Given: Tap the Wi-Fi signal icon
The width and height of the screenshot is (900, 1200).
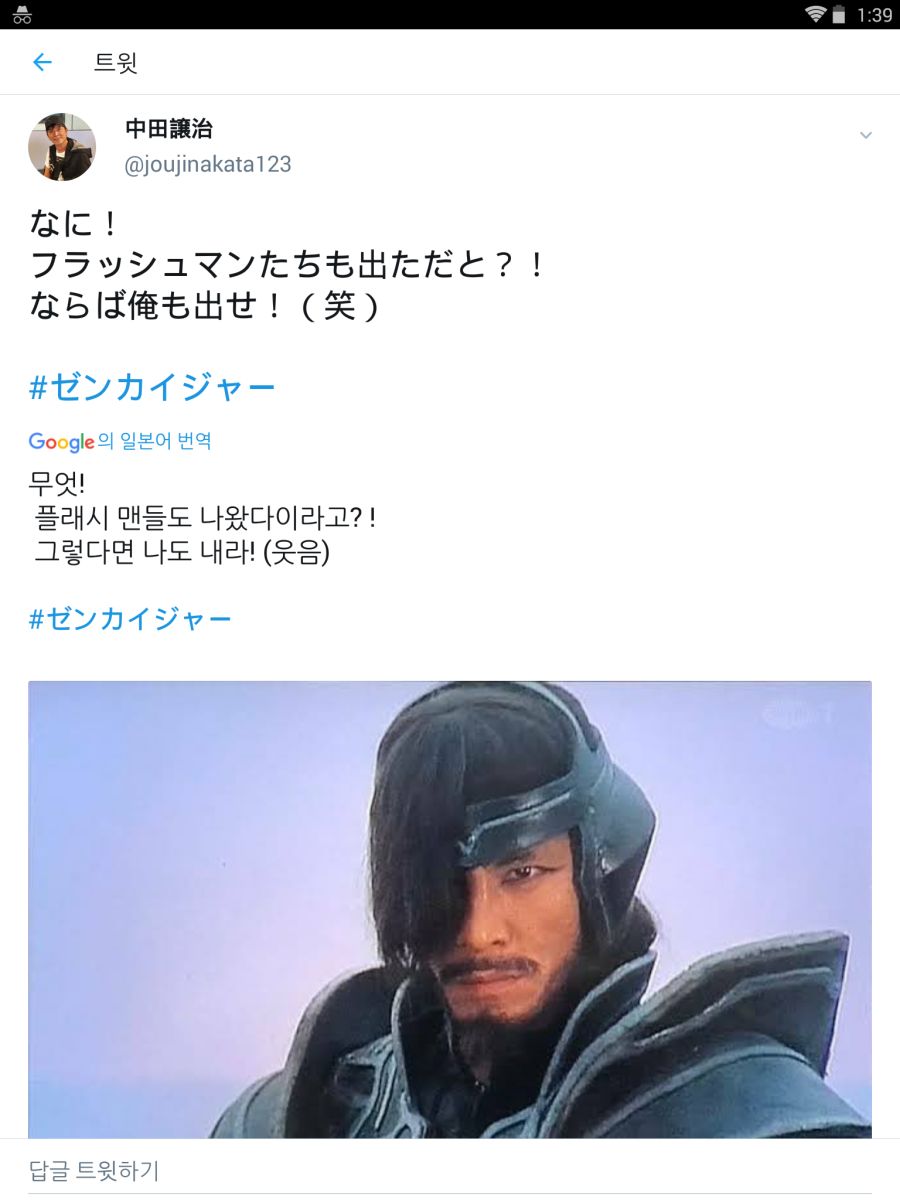Looking at the screenshot, I should pyautogui.click(x=816, y=14).
